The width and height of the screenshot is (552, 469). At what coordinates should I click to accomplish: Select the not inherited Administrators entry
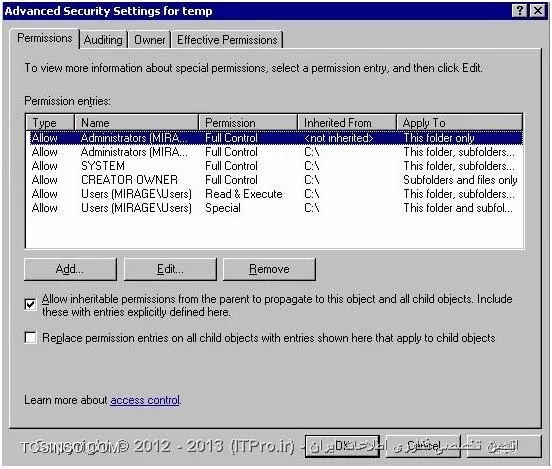pyautogui.click(x=275, y=138)
